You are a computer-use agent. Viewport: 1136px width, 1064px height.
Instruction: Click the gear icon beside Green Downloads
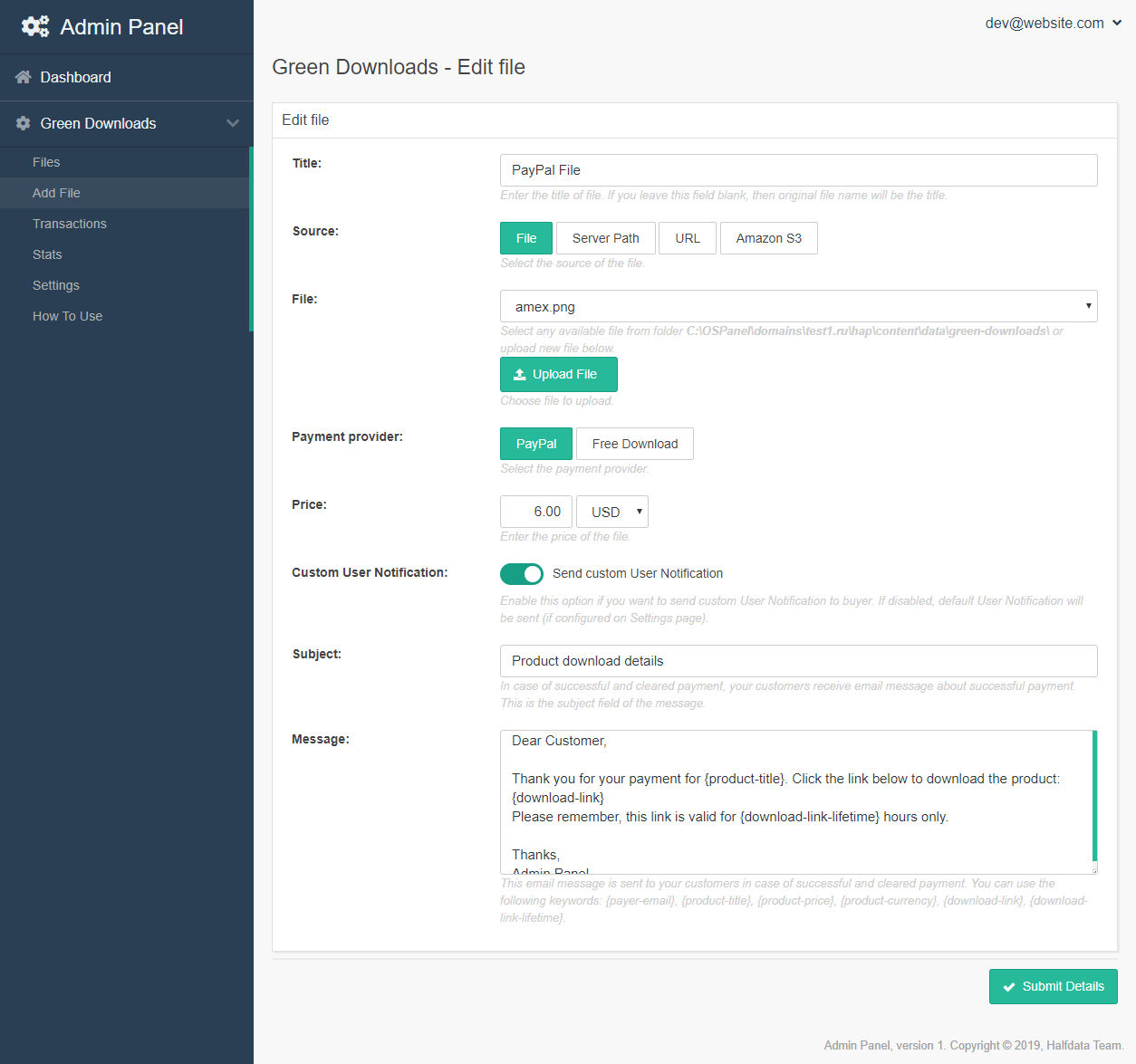[22, 123]
